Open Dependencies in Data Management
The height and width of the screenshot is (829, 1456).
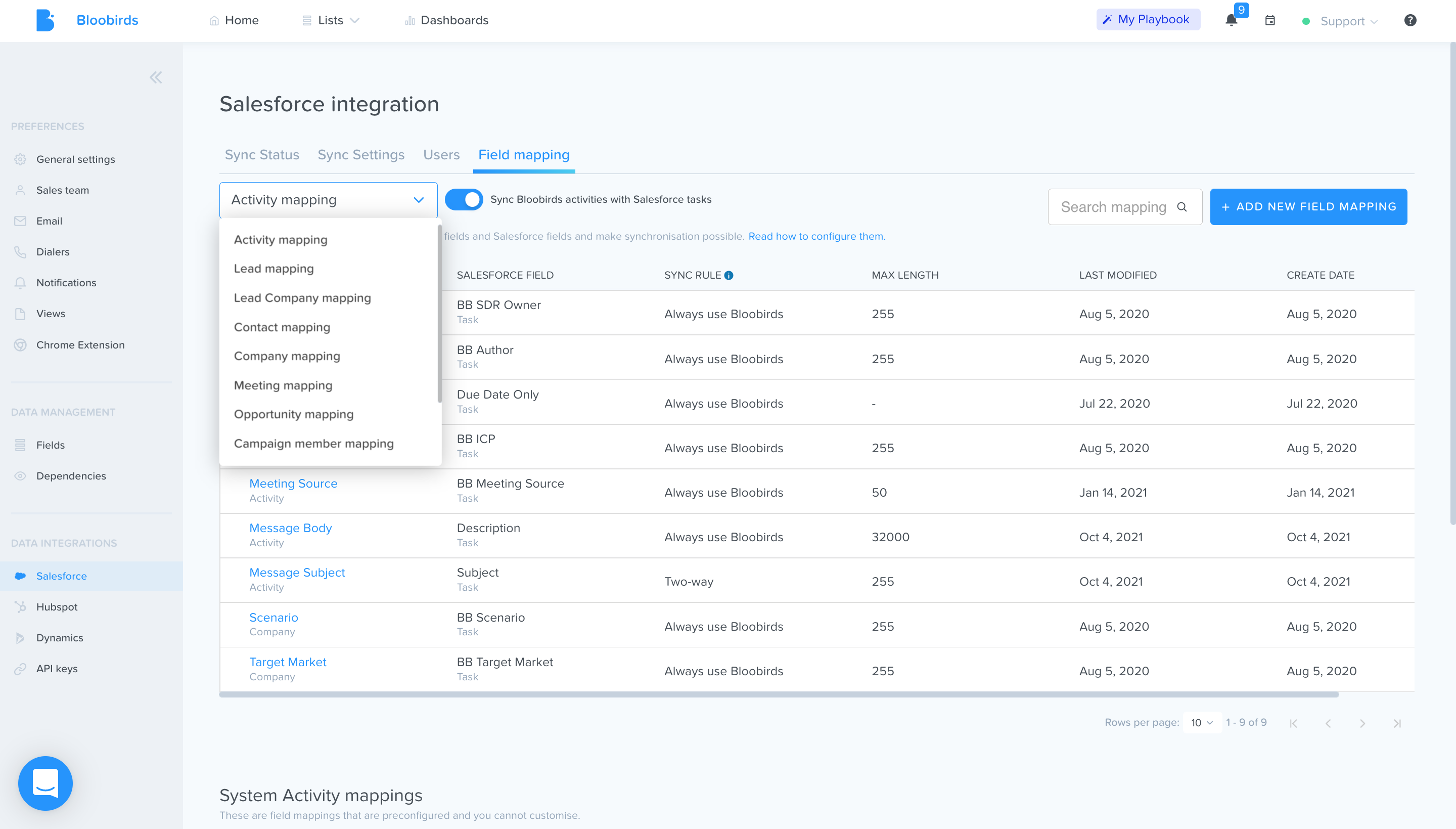tap(71, 476)
